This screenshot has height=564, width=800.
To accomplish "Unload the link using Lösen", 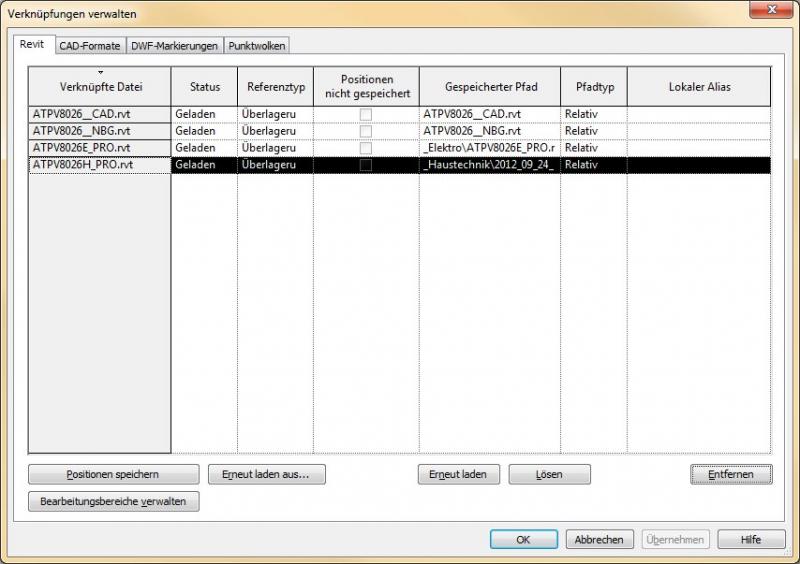I will [x=549, y=474].
